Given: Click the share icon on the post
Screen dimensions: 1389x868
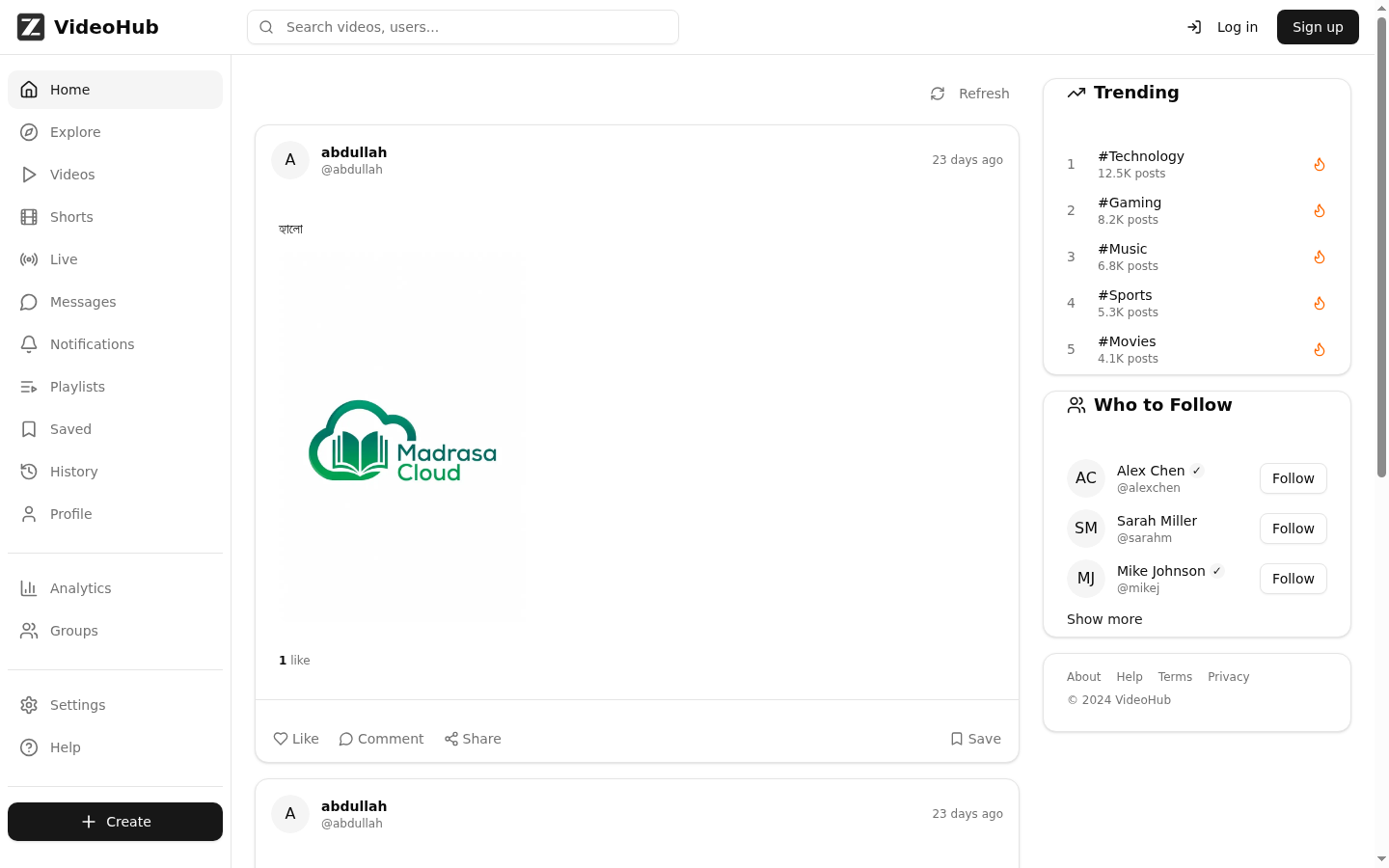Looking at the screenshot, I should (x=451, y=739).
